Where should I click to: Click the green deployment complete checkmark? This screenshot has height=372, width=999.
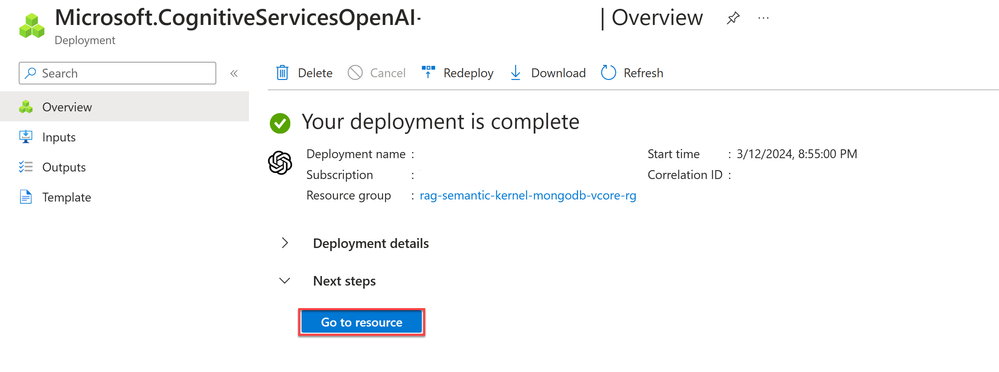click(x=280, y=123)
